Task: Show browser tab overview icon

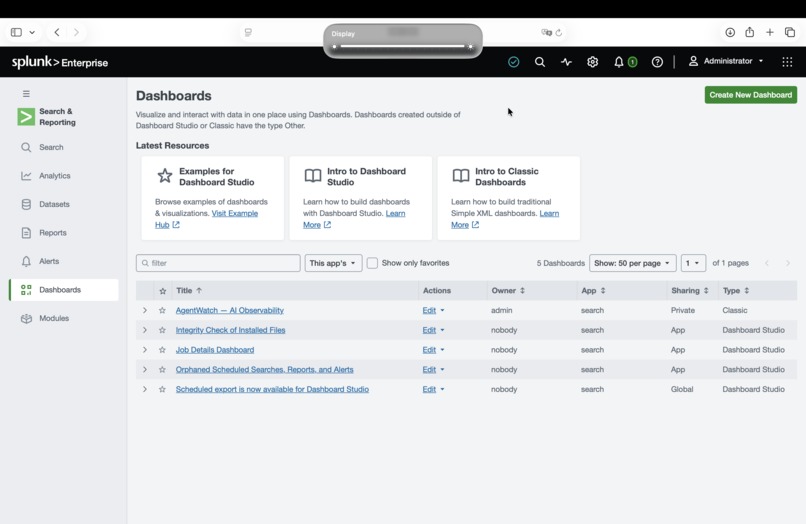Action: coord(790,32)
